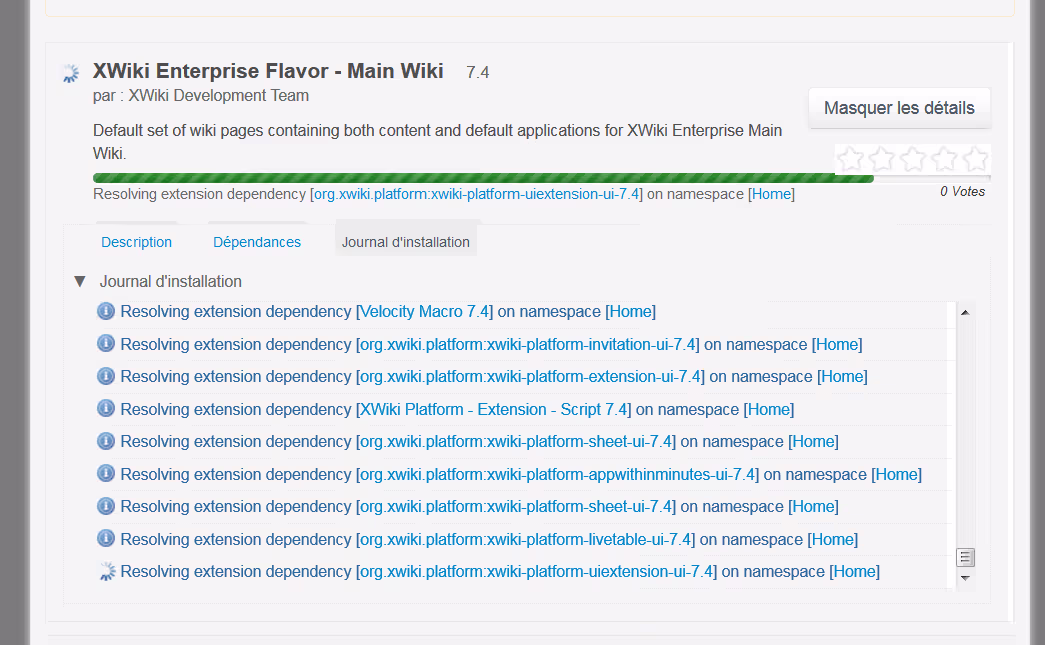1045x645 pixels.
Task: Click Masquer les détails button
Action: click(899, 108)
